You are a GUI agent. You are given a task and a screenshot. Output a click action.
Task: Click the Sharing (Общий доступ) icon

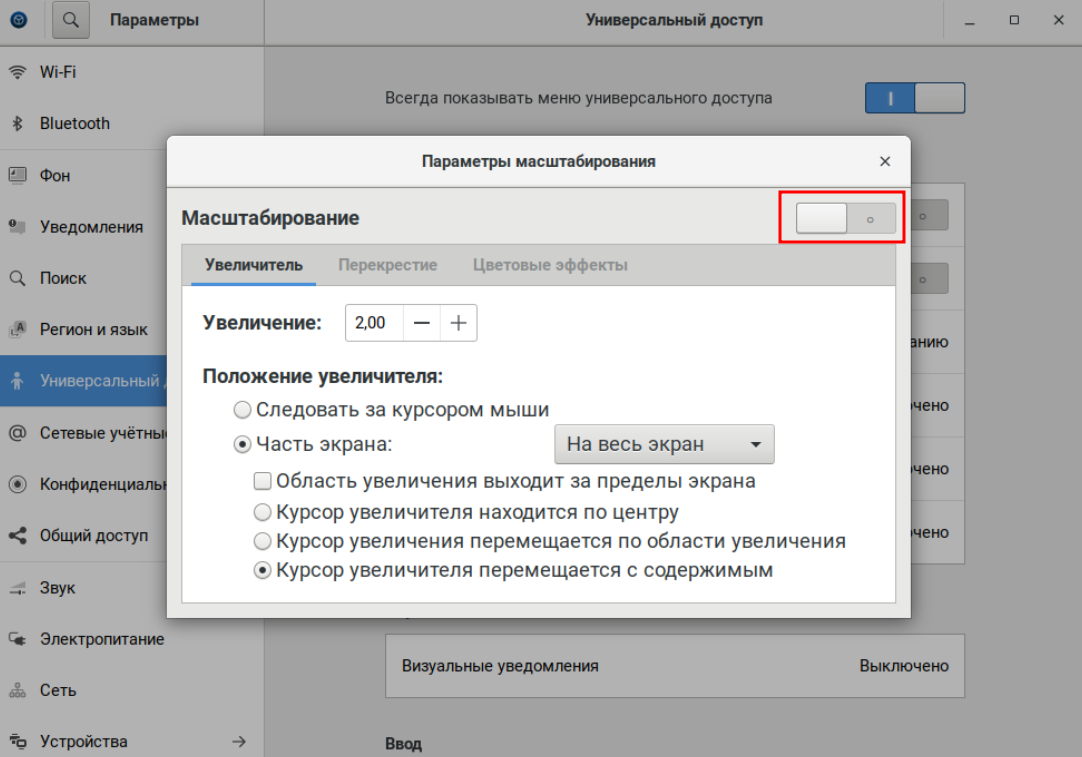(x=17, y=536)
